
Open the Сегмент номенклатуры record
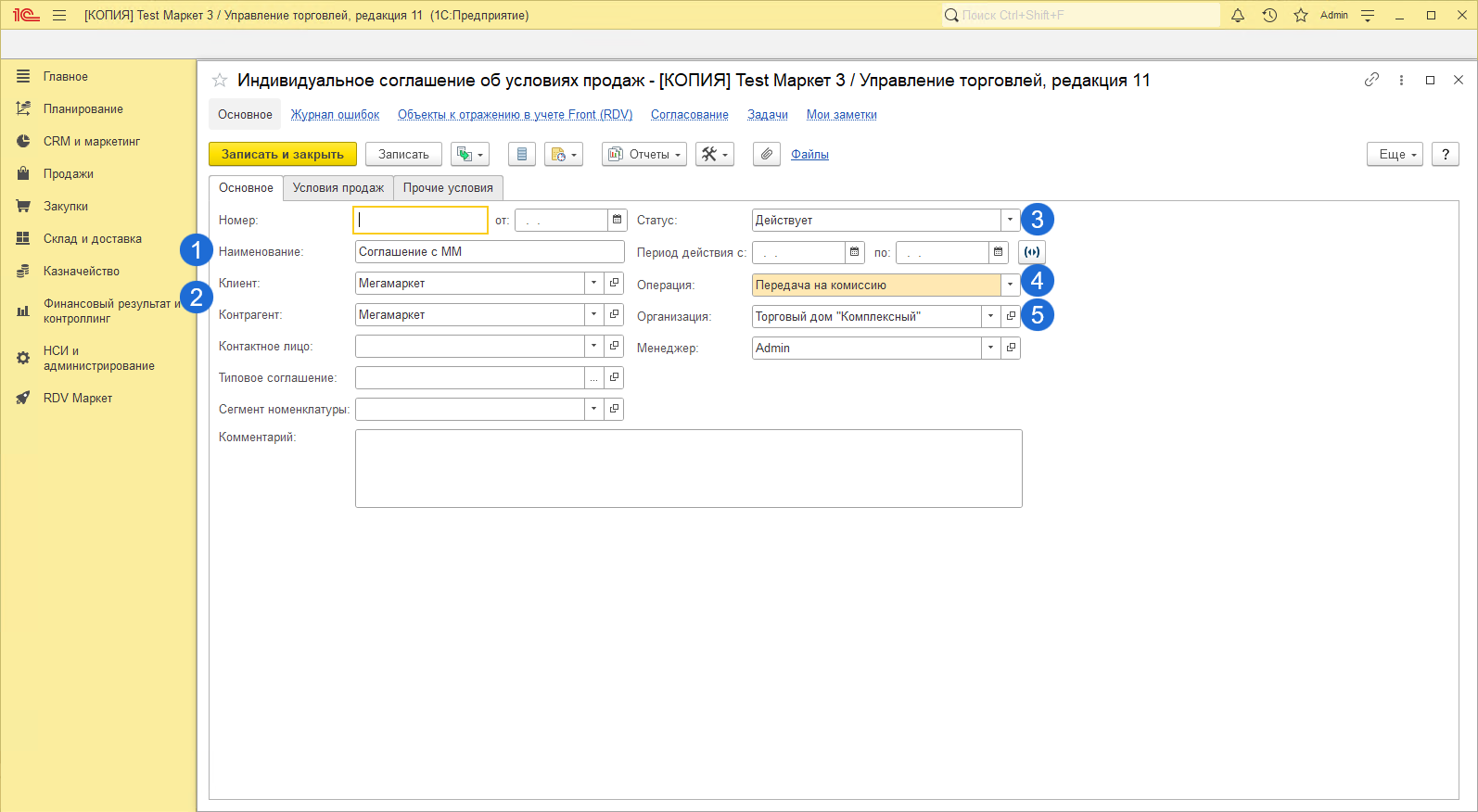(614, 409)
